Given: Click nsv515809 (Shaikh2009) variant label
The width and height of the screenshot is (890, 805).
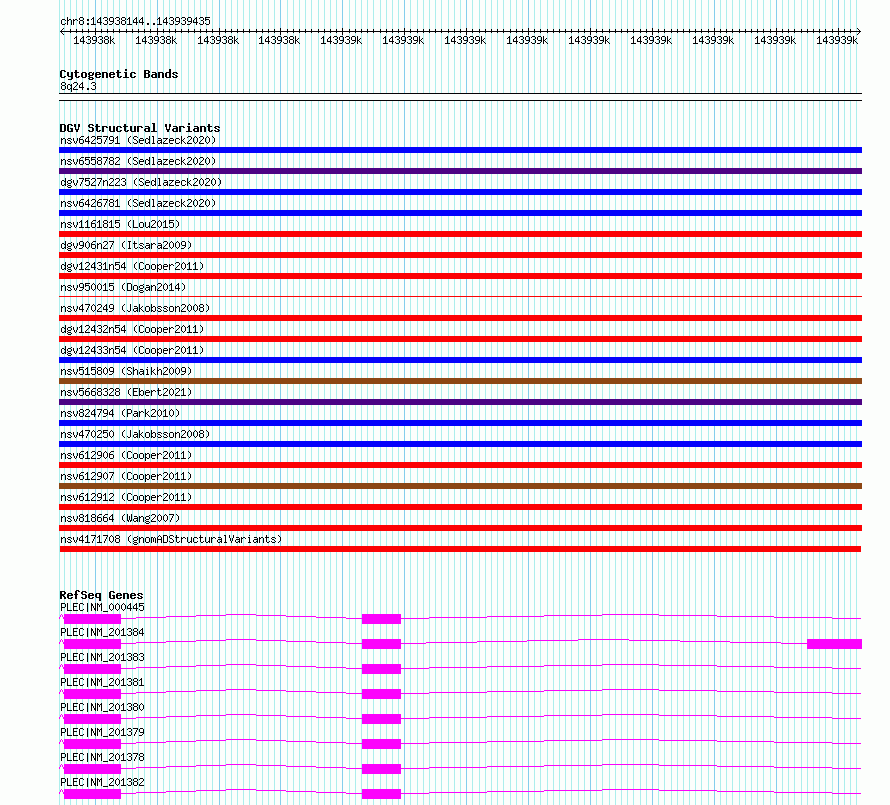Looking at the screenshot, I should (x=126, y=371).
